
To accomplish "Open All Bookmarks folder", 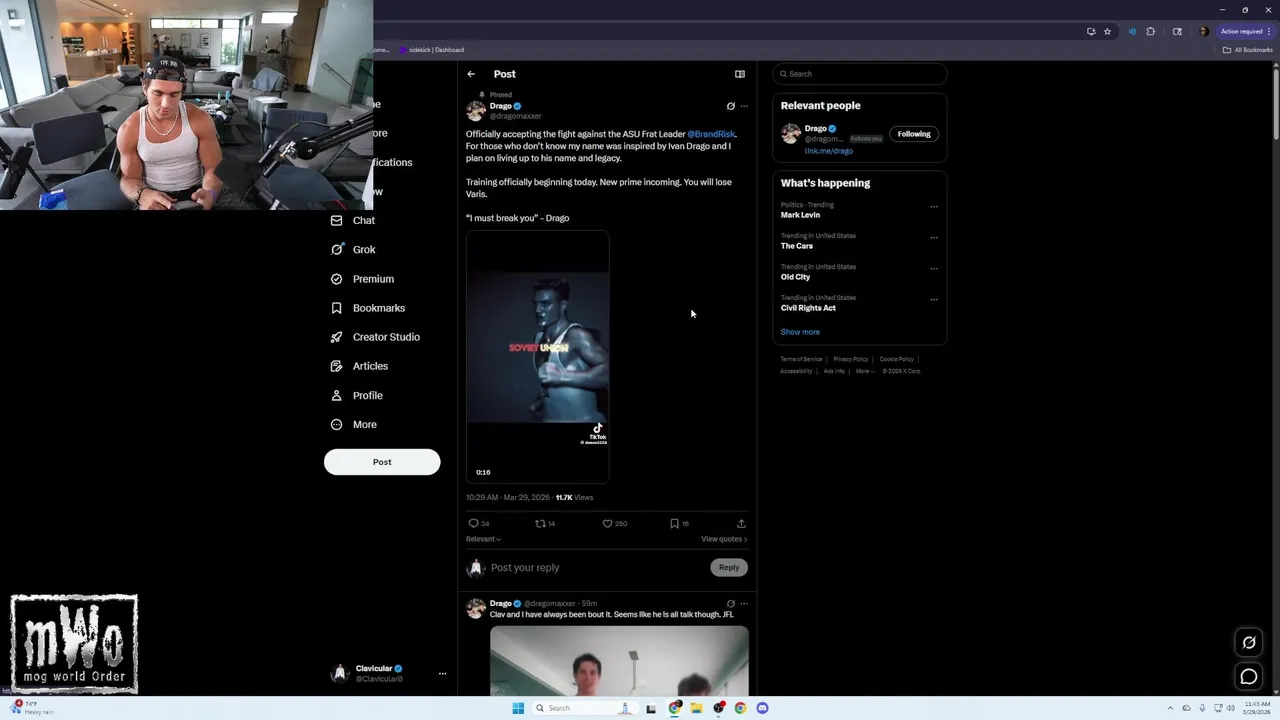I will (1248, 50).
